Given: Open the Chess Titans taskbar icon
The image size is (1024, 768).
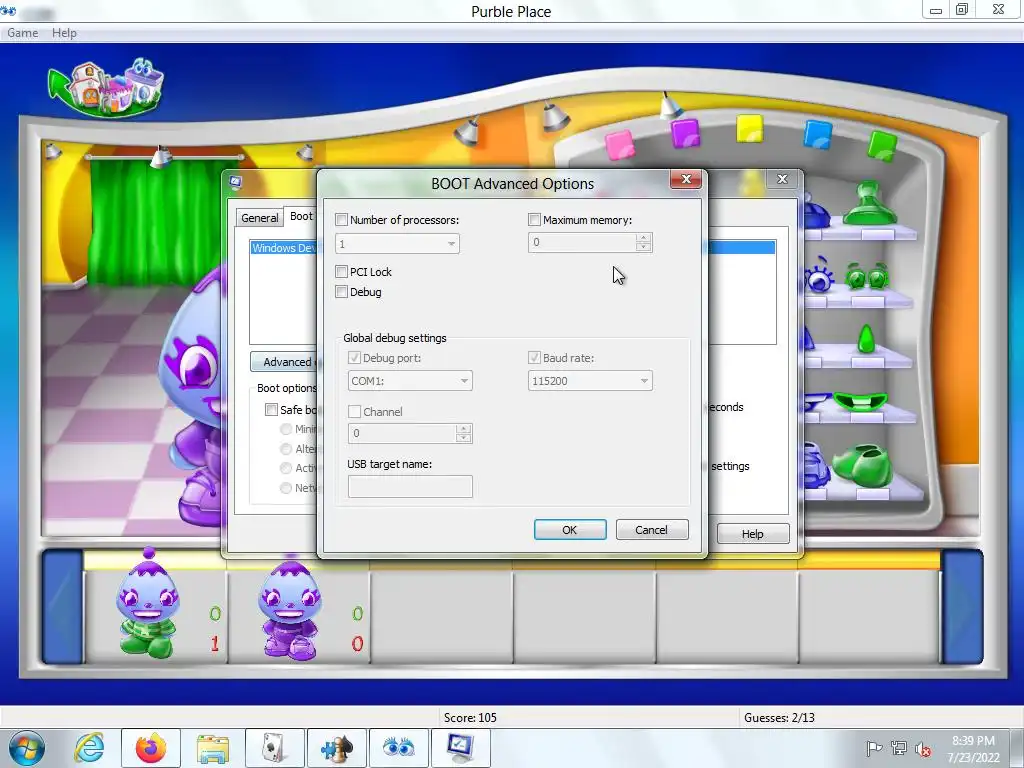Looking at the screenshot, I should pos(336,748).
